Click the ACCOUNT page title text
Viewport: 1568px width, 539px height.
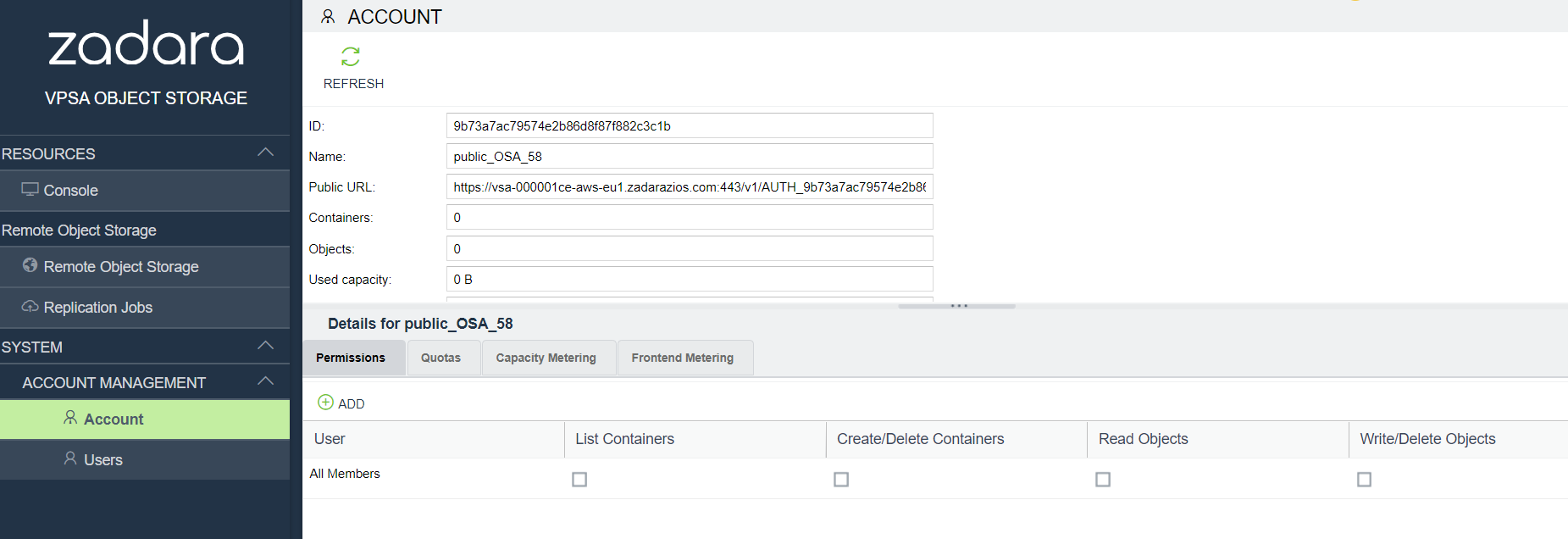[x=395, y=17]
